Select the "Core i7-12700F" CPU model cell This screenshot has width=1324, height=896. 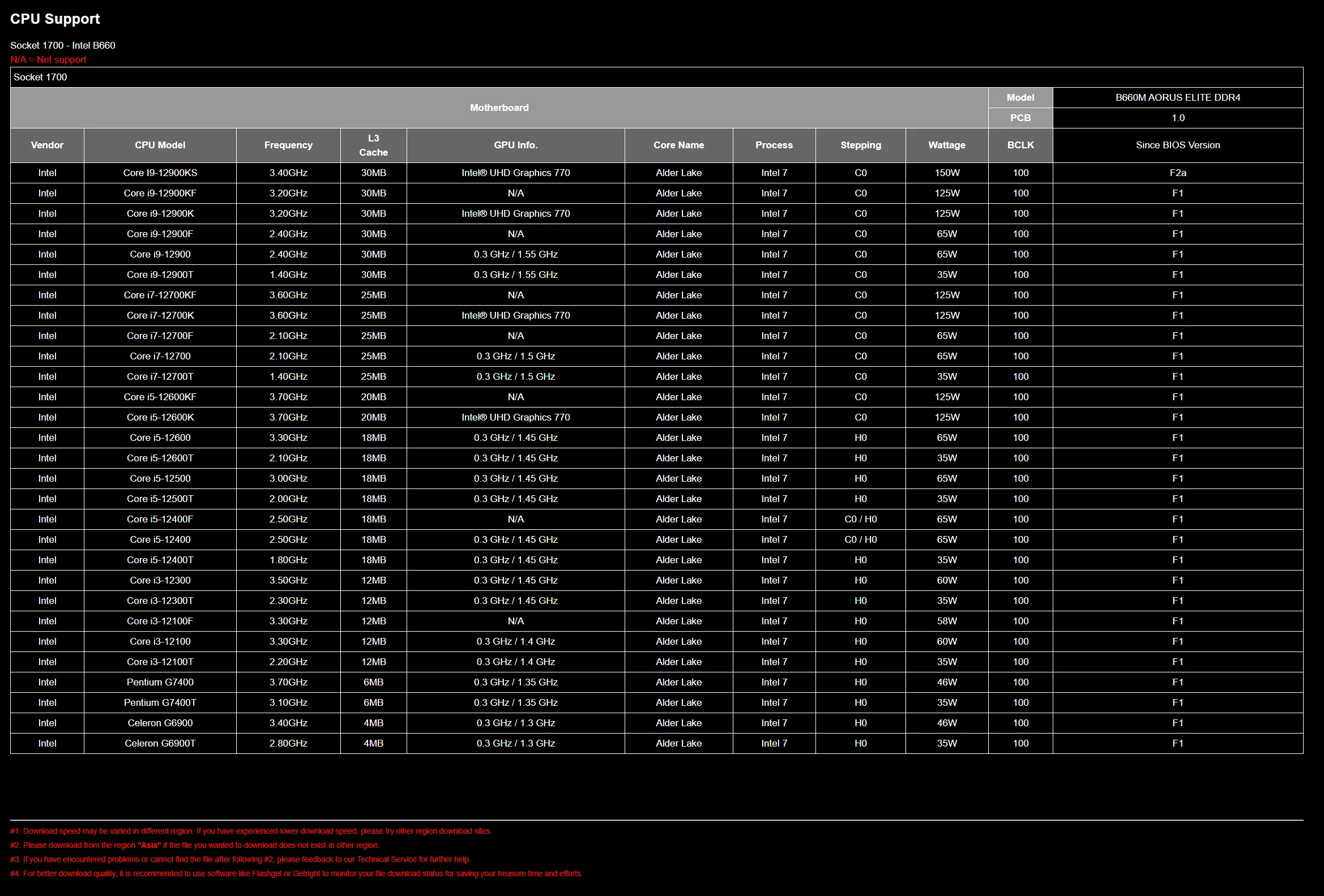[x=160, y=336]
